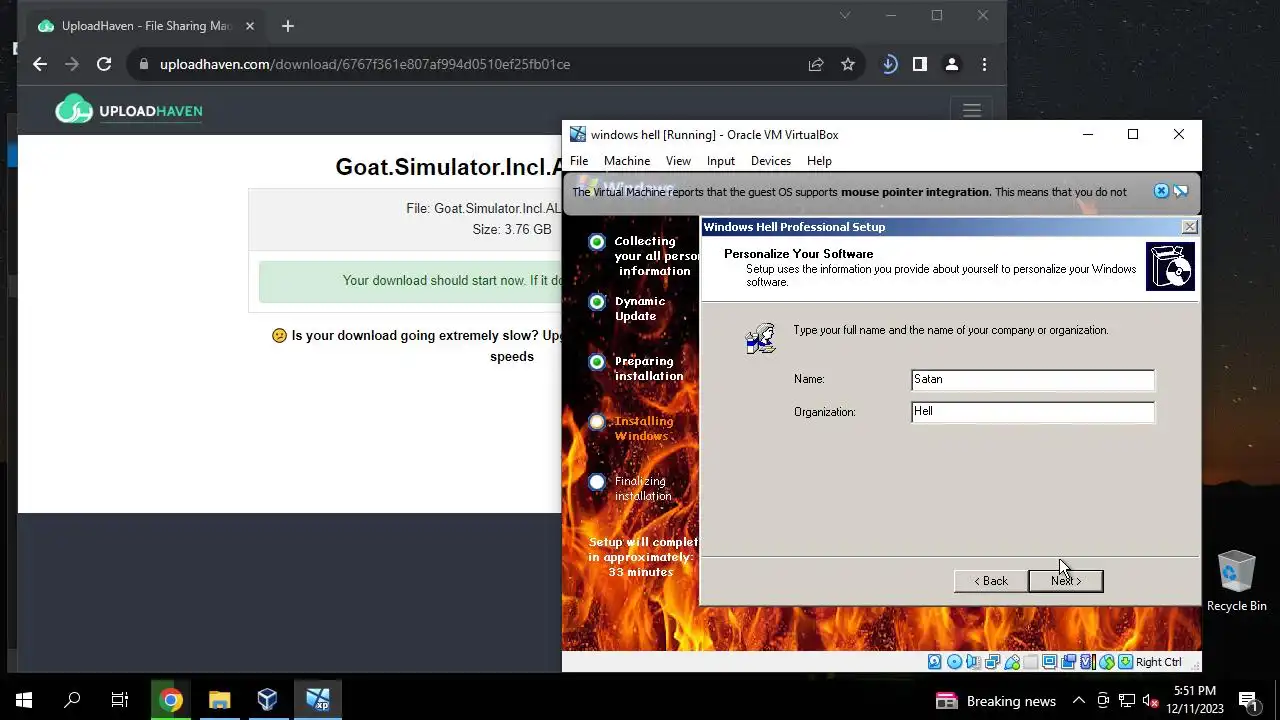Image resolution: width=1280 pixels, height=720 pixels.
Task: Open Chrome three-dot menu
Action: (984, 64)
